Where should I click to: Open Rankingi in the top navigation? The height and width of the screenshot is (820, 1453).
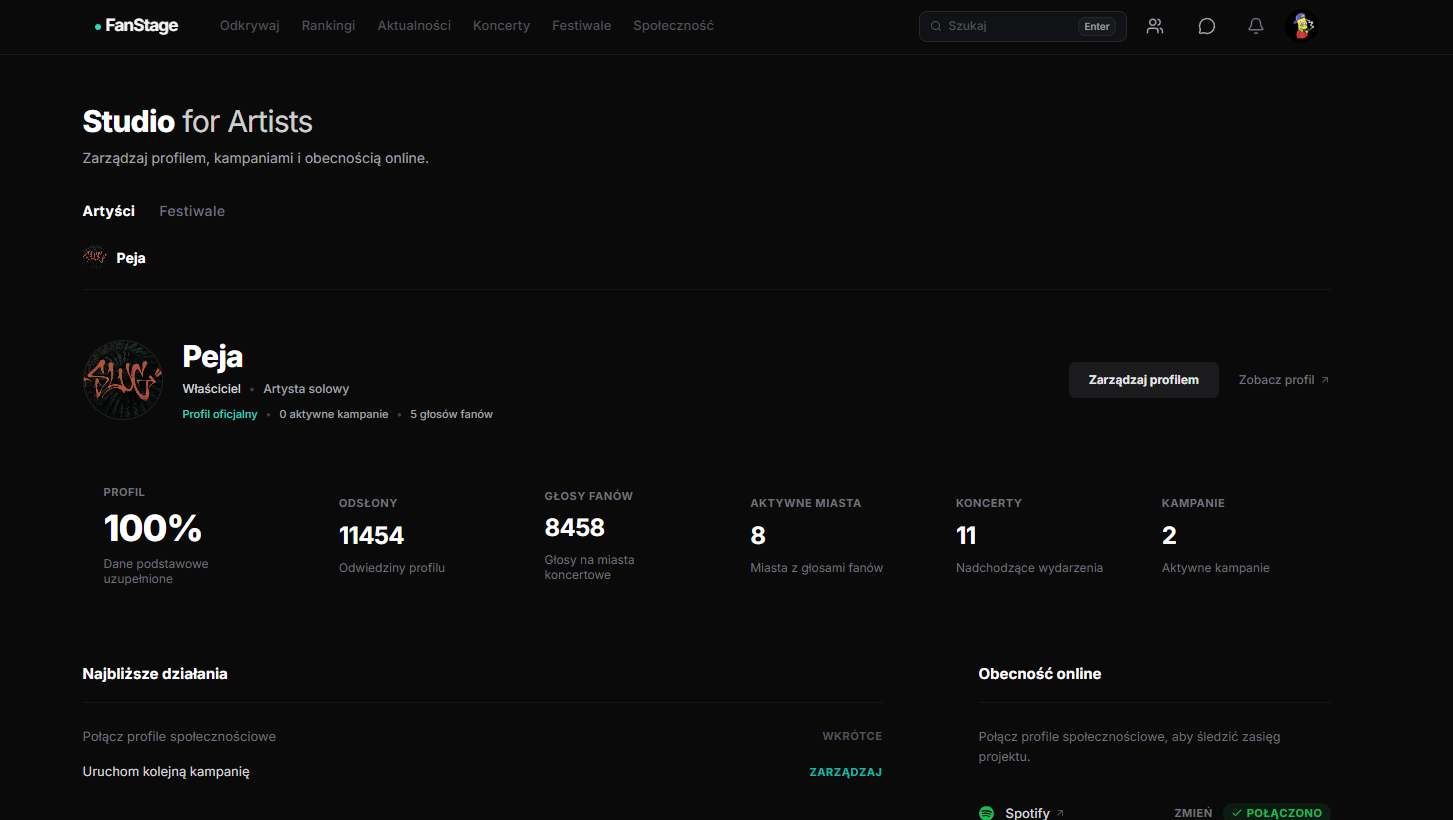[x=328, y=26]
